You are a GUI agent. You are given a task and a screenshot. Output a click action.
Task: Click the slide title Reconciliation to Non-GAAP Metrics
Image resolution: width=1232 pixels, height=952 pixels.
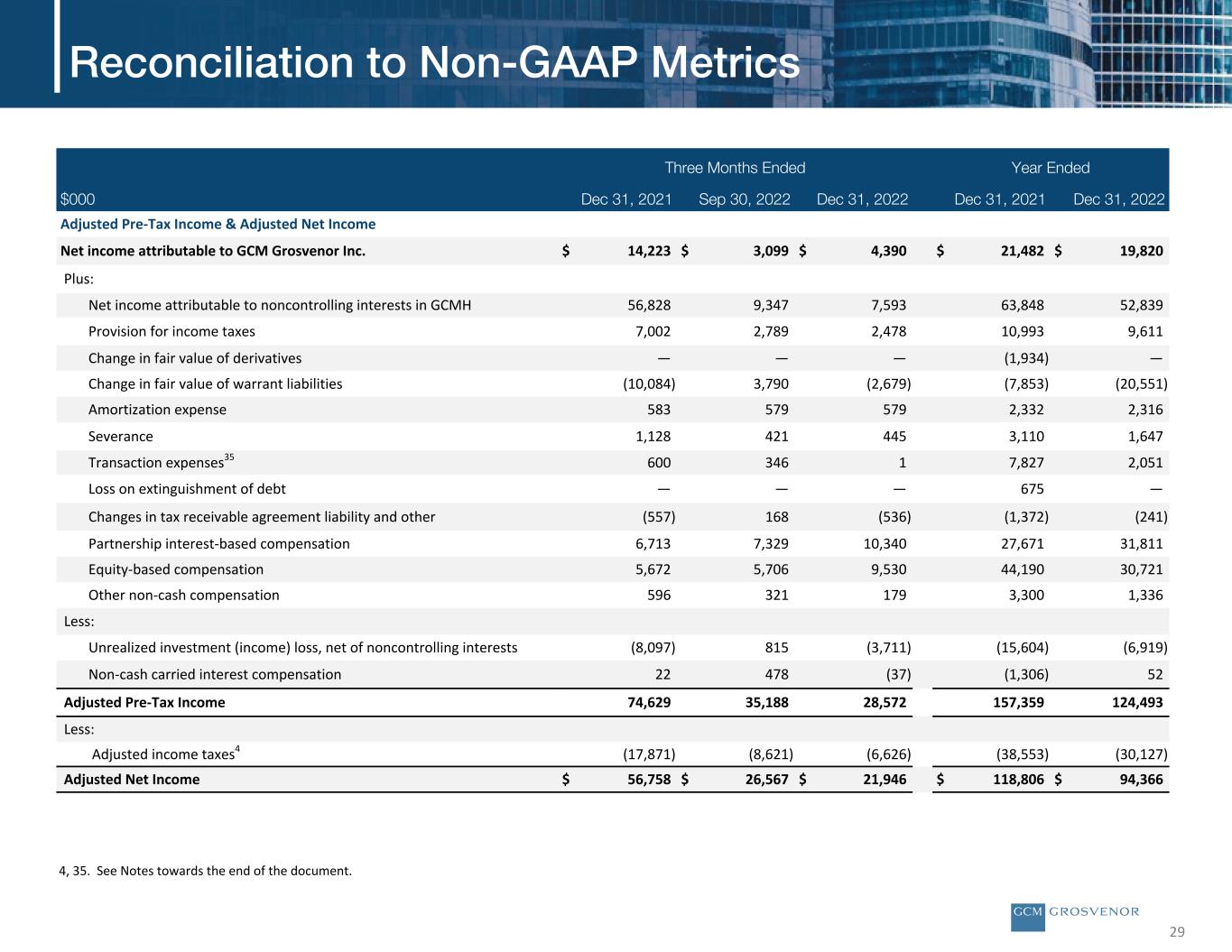tap(434, 63)
